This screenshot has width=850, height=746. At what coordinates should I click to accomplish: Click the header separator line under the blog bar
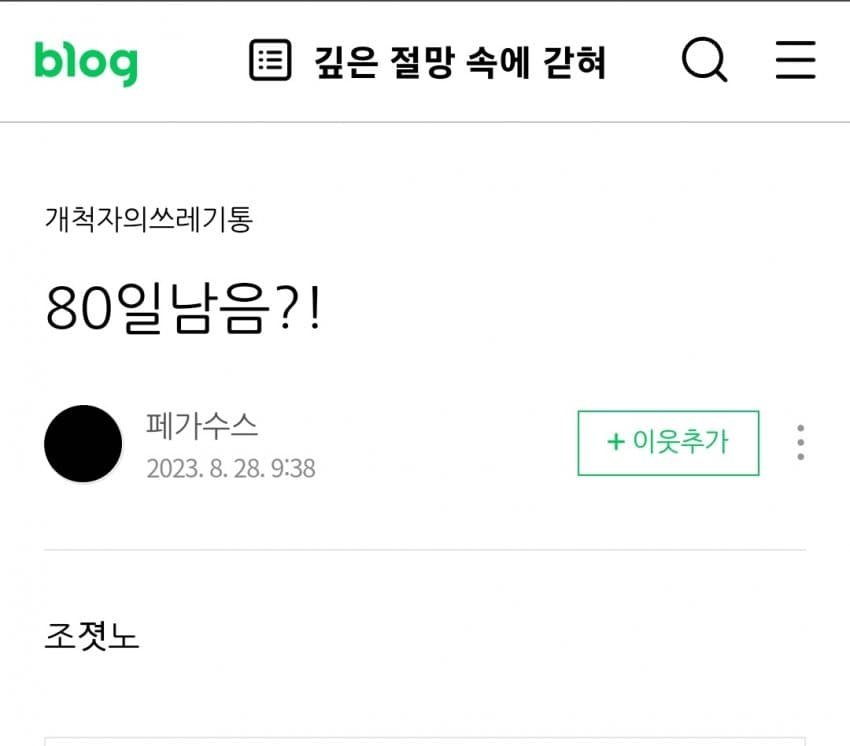(x=425, y=123)
